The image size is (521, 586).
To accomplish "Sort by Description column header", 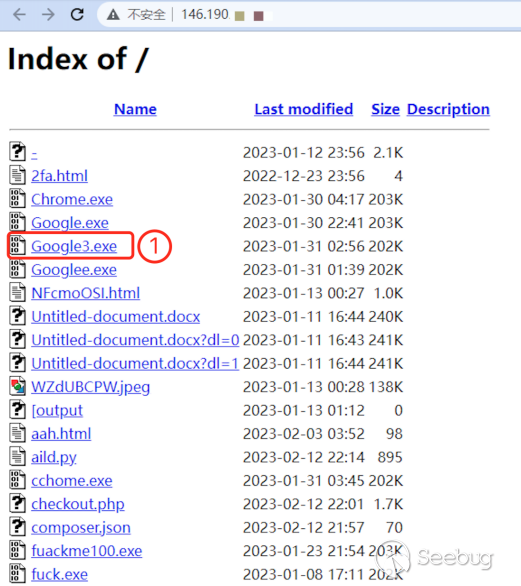I will click(448, 109).
